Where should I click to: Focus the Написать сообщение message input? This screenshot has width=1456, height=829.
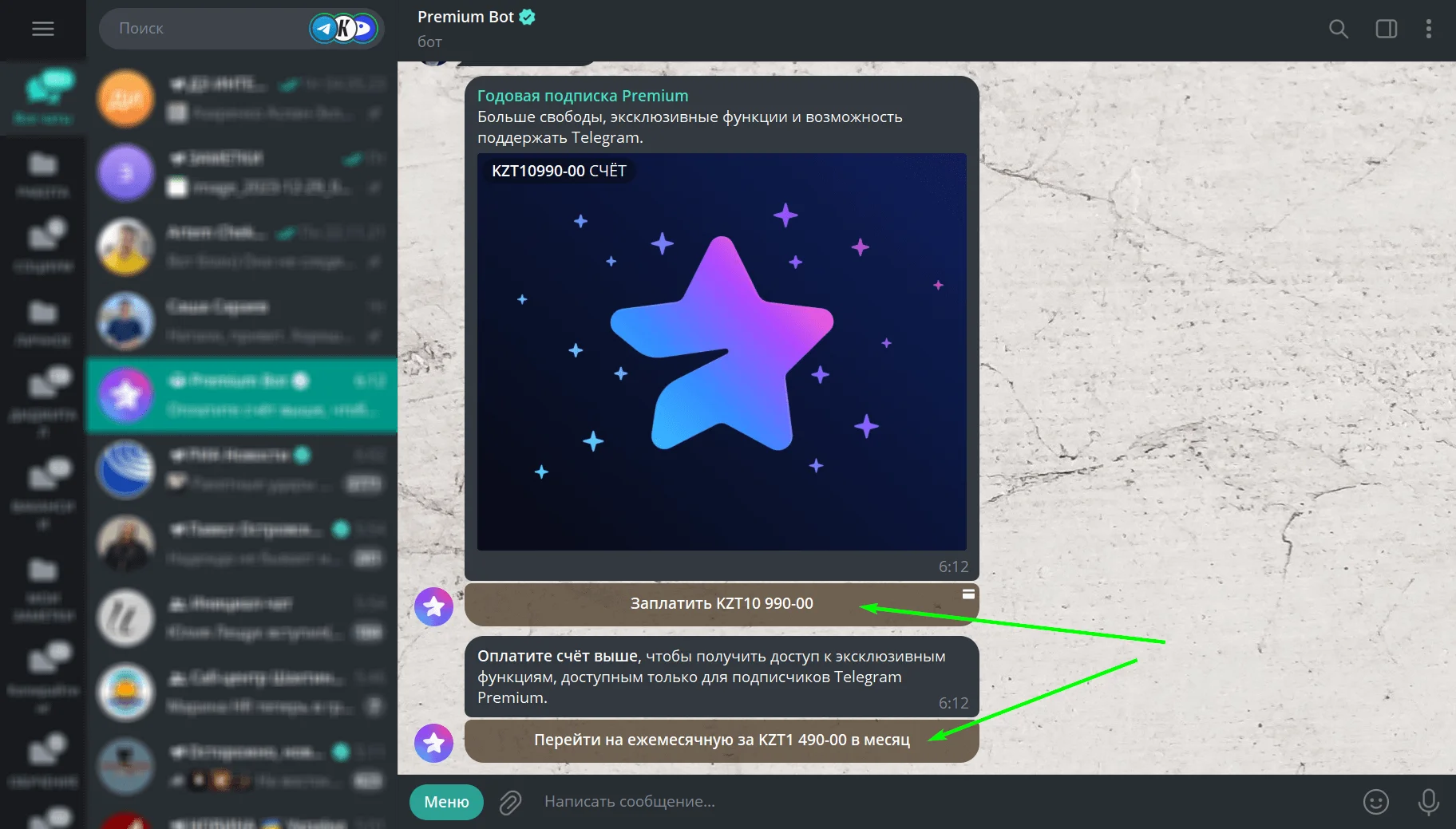(946, 802)
